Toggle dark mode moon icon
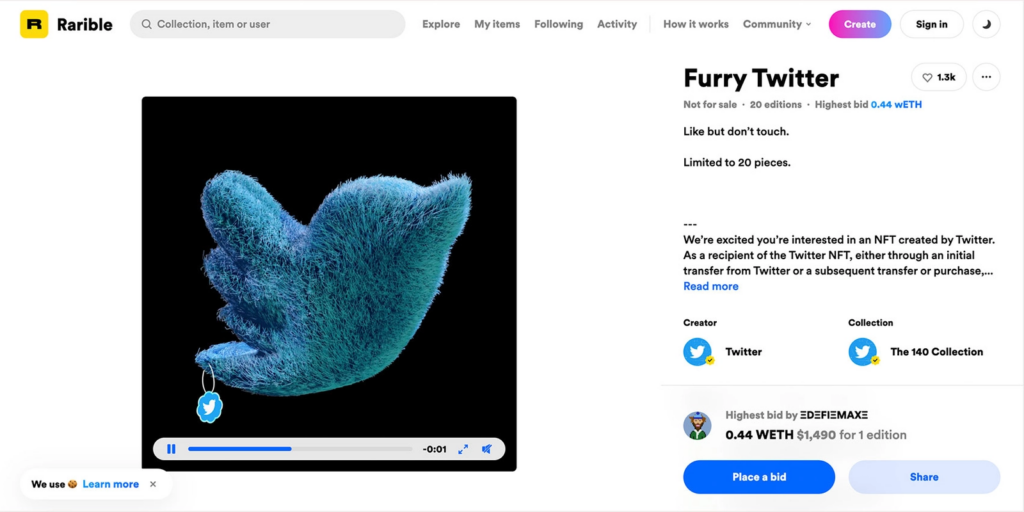 tap(986, 24)
